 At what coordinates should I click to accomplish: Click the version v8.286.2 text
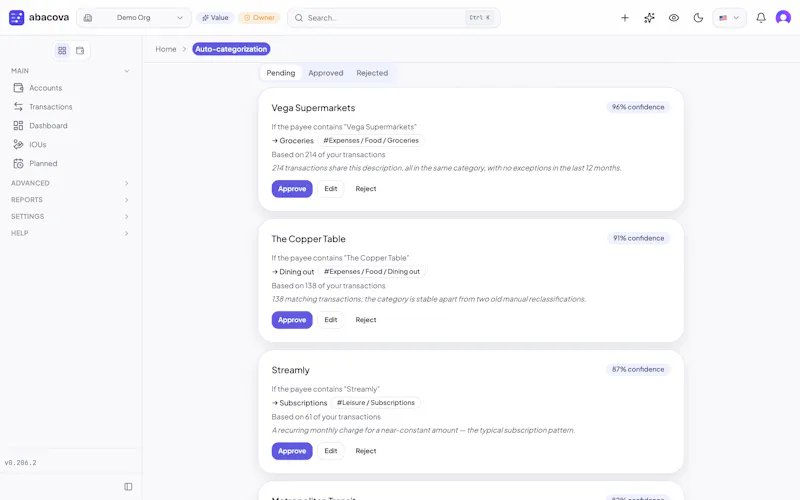point(20,463)
